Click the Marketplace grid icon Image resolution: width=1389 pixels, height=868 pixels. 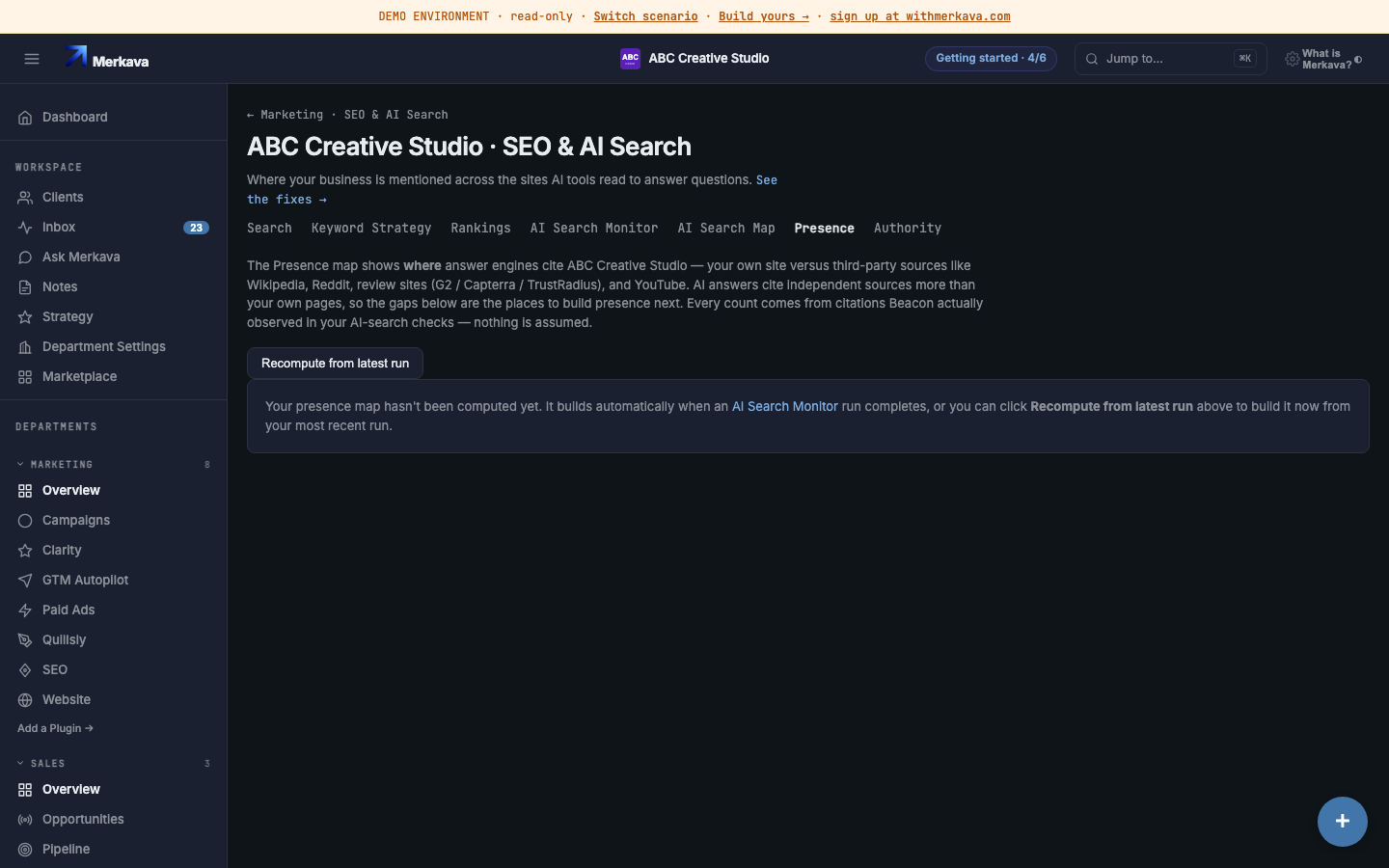25,377
